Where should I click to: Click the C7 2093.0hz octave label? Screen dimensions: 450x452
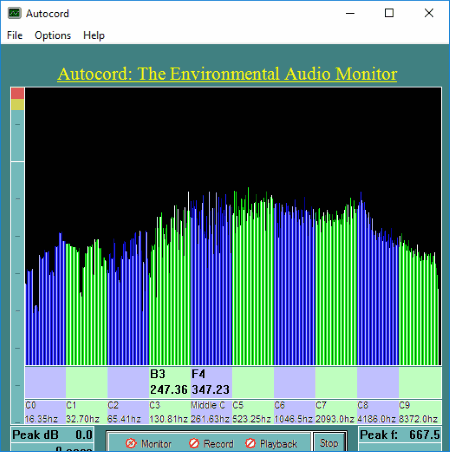336,412
